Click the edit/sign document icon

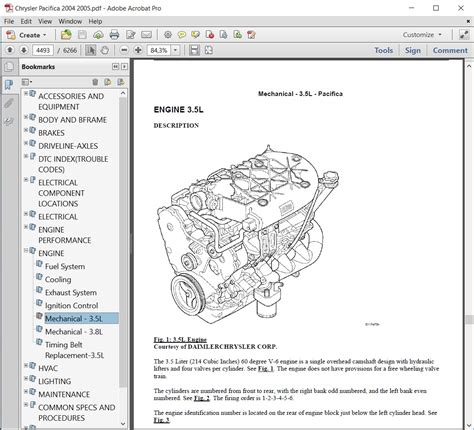[x=130, y=35]
